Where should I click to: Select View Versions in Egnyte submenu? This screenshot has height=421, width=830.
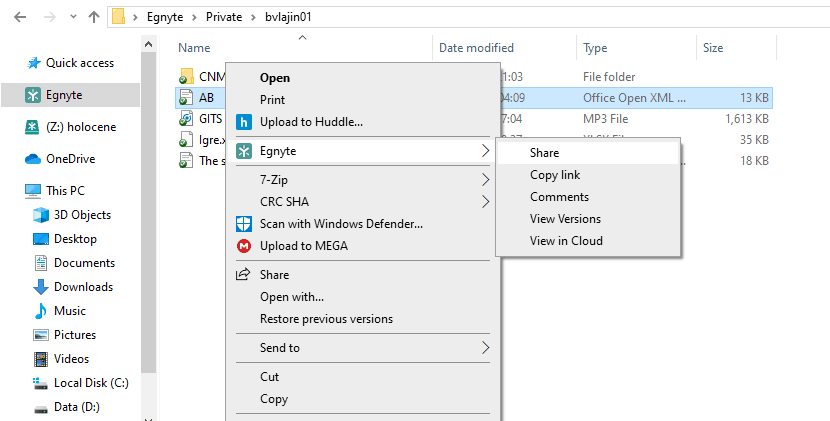coord(565,219)
